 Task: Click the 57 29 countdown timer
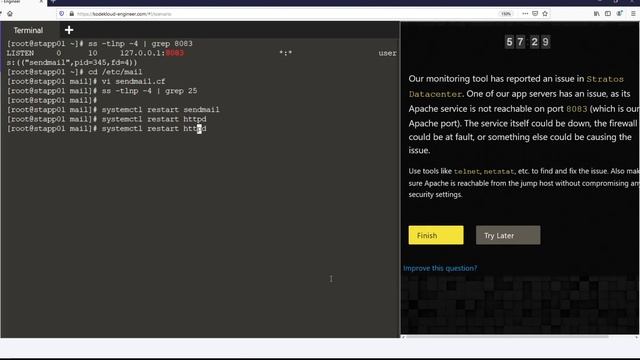click(527, 42)
